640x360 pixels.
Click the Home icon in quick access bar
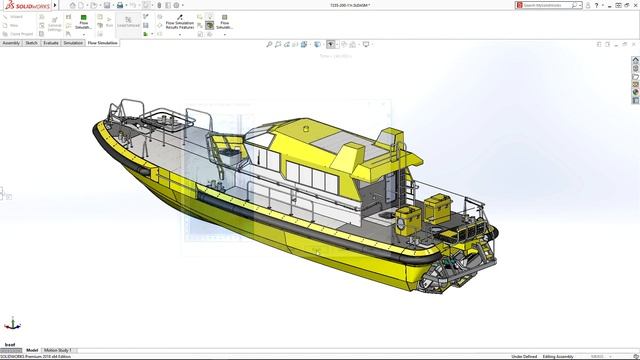72,5
